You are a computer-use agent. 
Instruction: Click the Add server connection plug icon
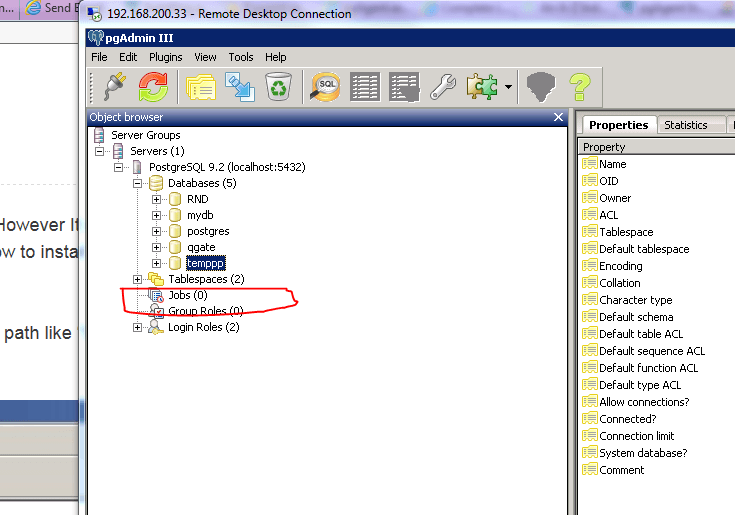(113, 87)
